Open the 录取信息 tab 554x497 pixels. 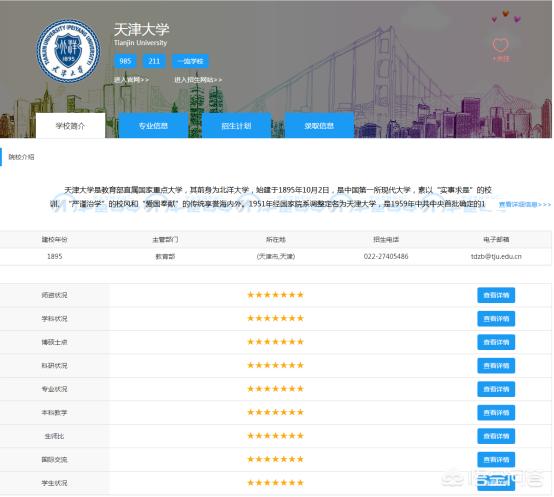coord(319,126)
